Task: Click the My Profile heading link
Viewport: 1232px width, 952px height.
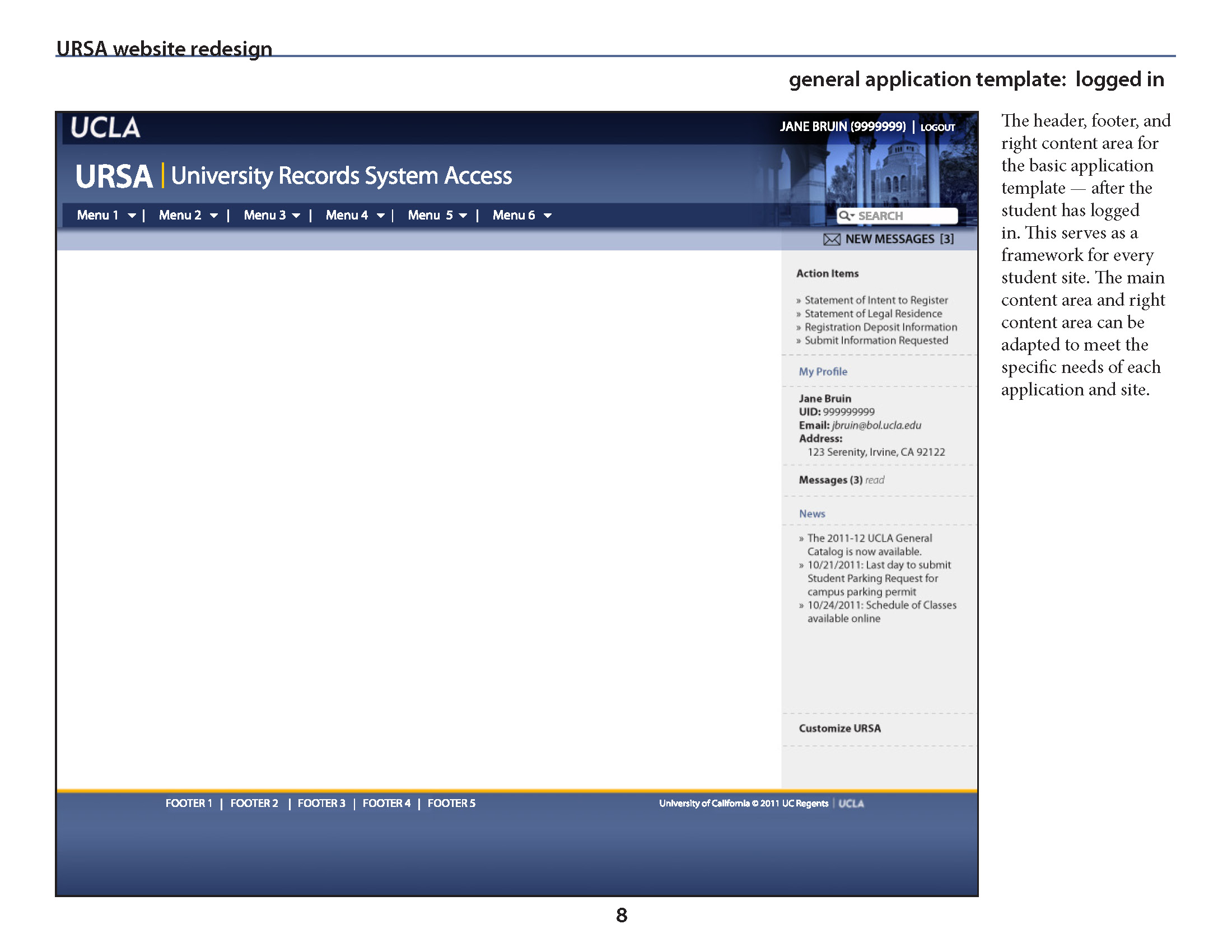Action: pos(823,372)
